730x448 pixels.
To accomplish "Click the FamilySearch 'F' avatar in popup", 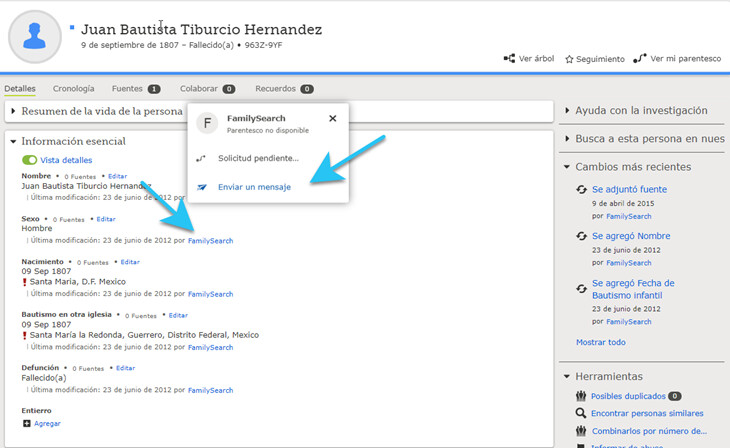I will 207,123.
